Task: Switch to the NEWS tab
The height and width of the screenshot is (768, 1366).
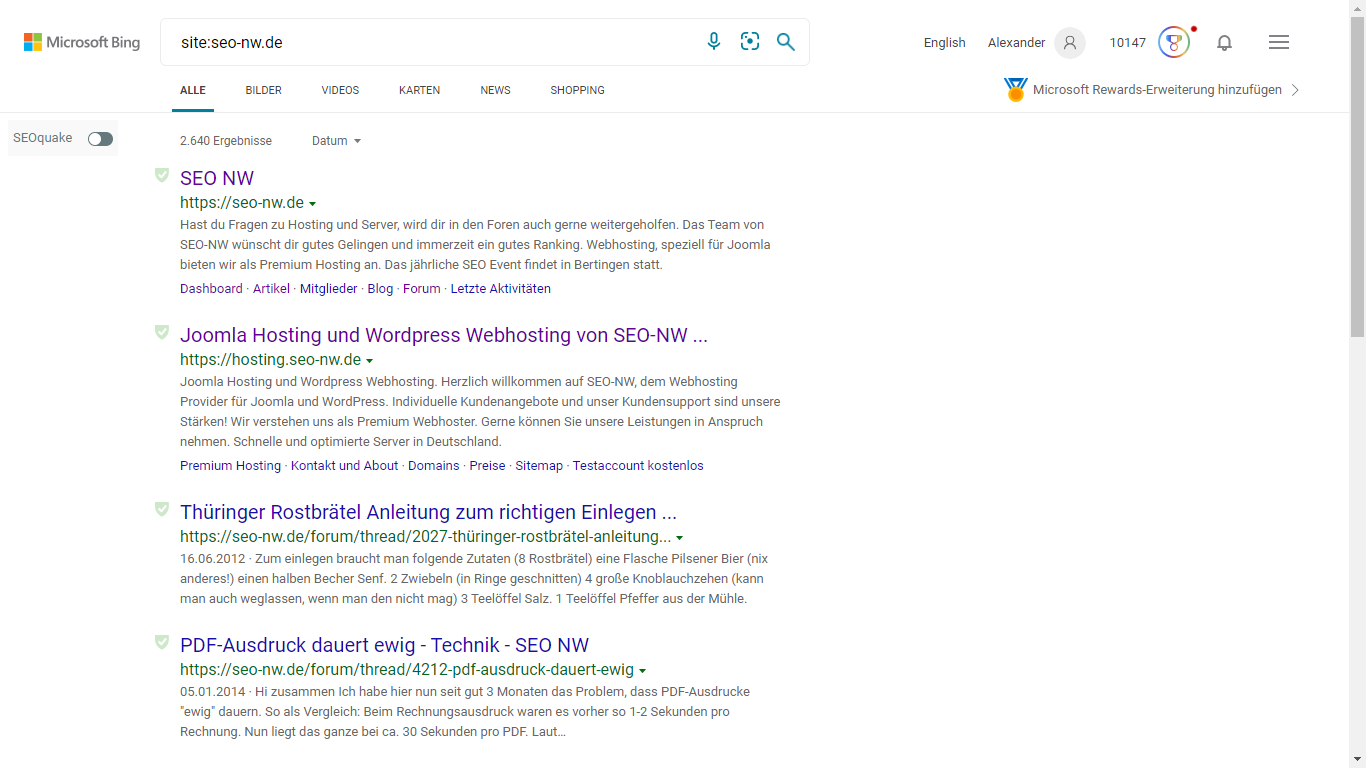Action: click(x=495, y=90)
